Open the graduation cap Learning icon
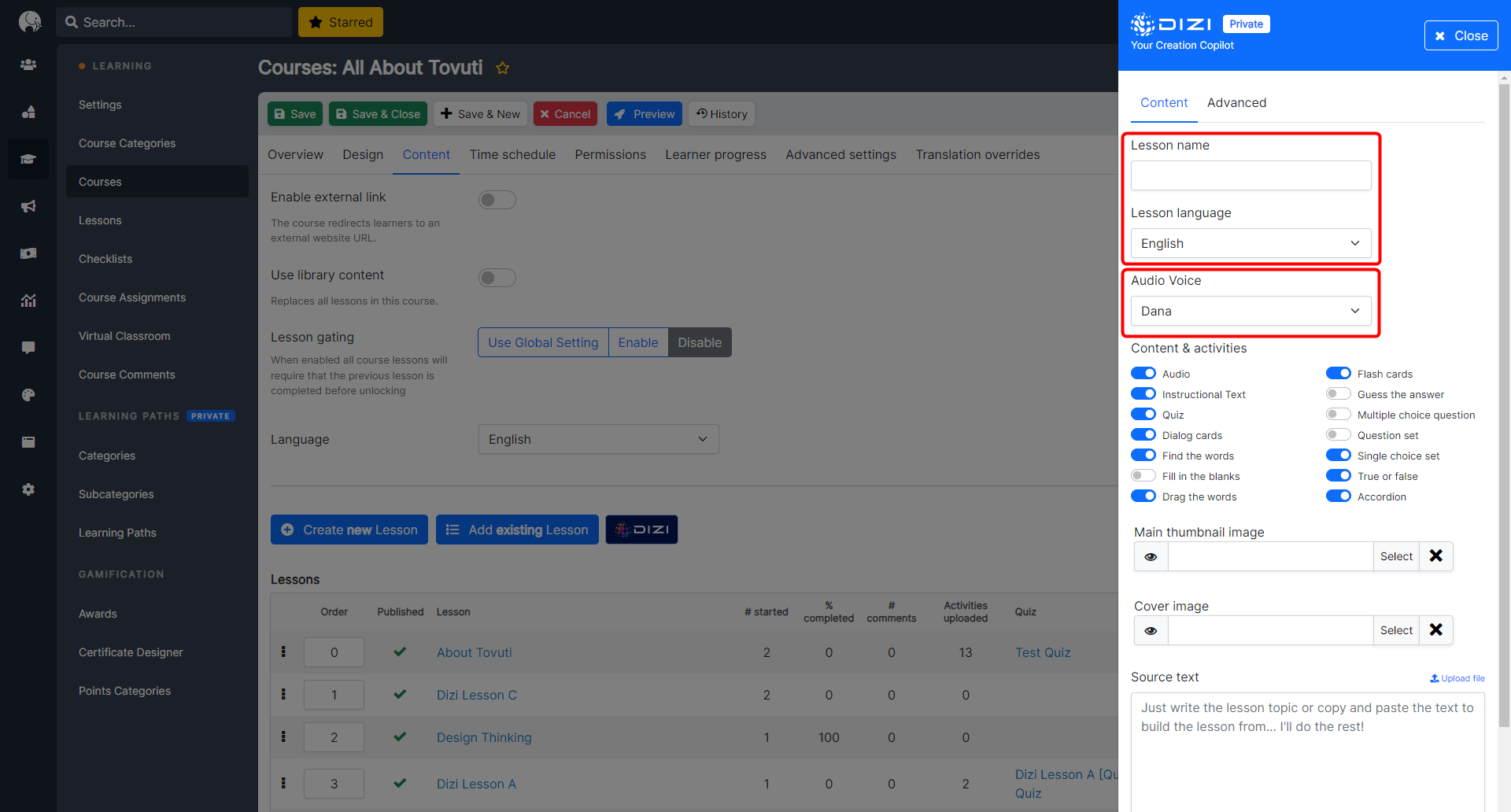Screen dimensions: 1511x812 (x=28, y=159)
